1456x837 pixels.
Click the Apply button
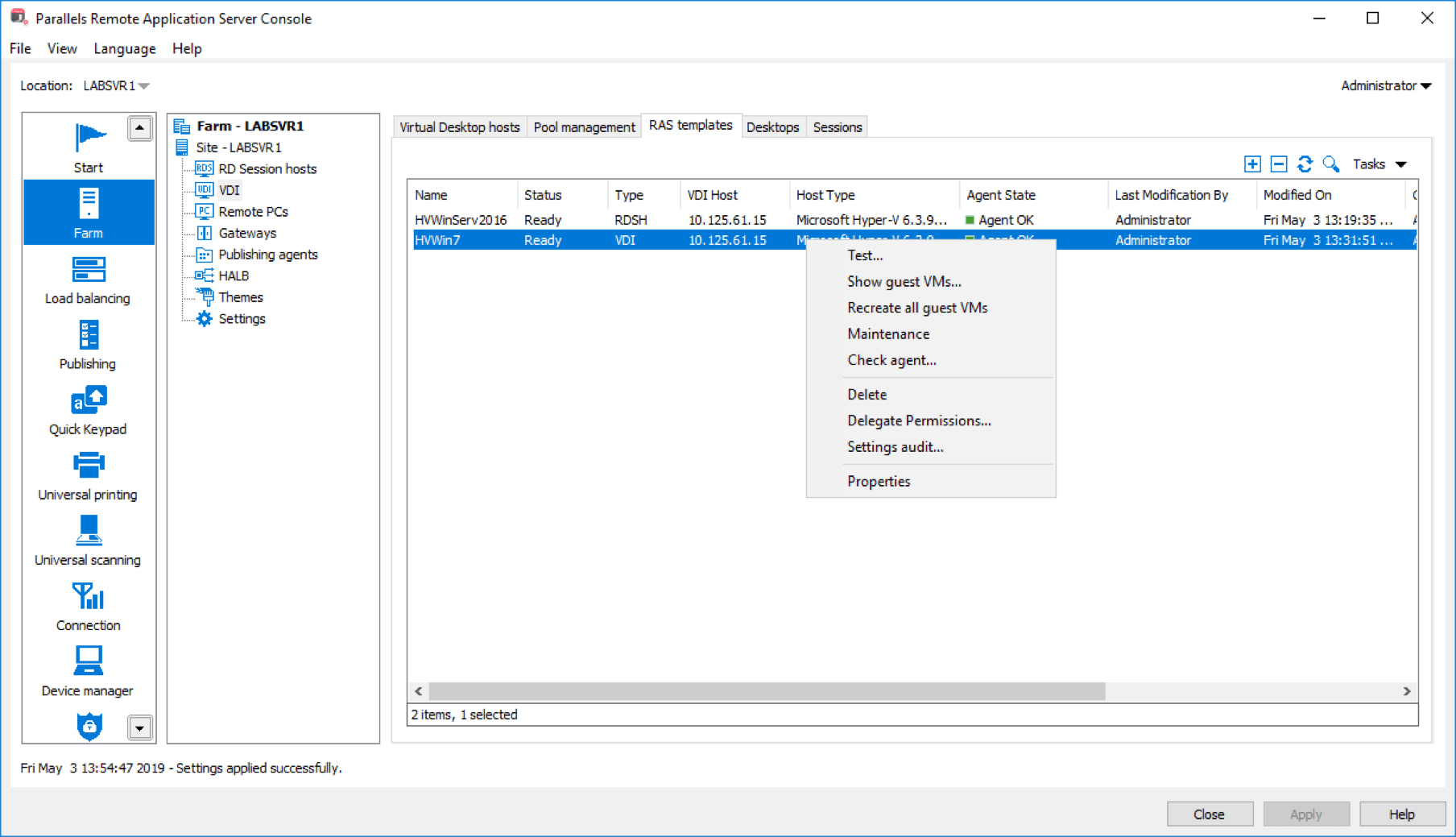pyautogui.click(x=1306, y=814)
